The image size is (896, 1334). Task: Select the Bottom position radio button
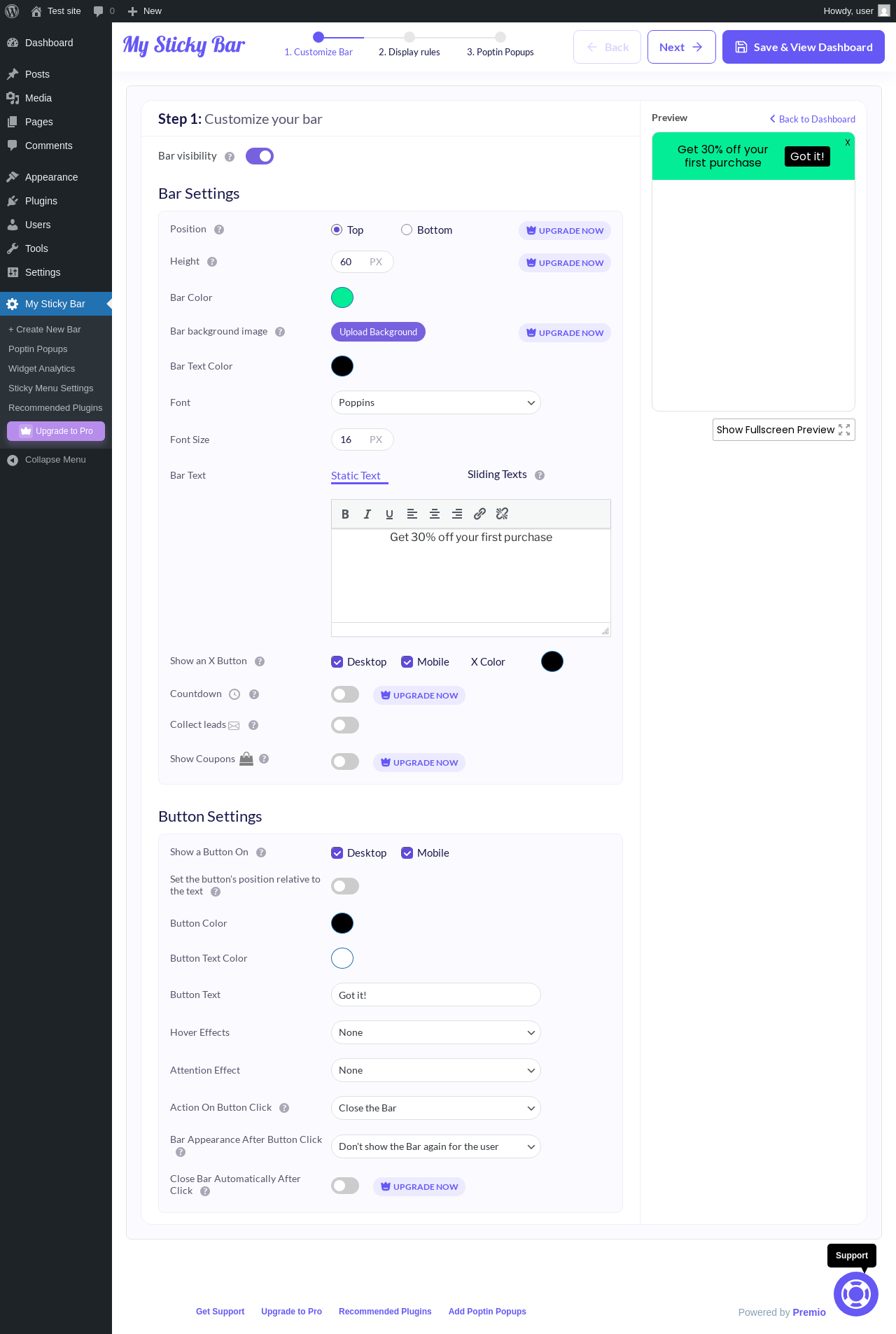tap(407, 230)
